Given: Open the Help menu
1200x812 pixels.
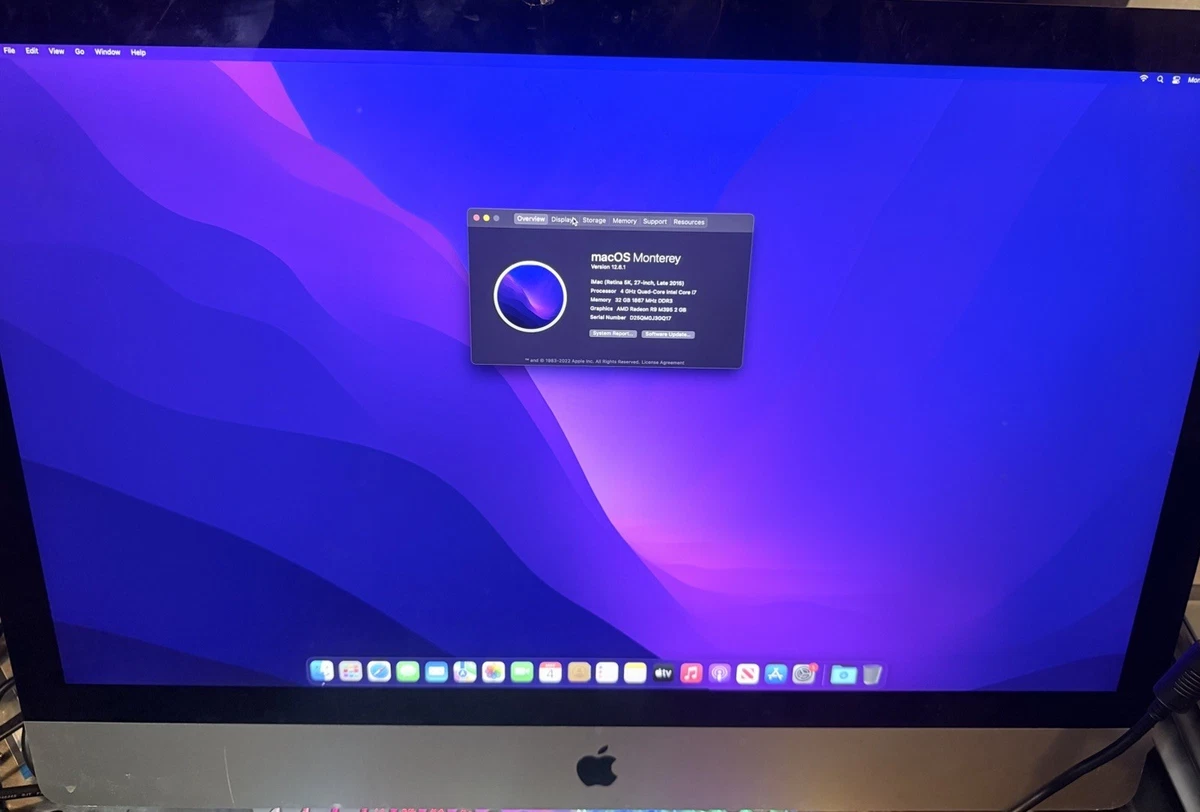Looking at the screenshot, I should tap(138, 52).
